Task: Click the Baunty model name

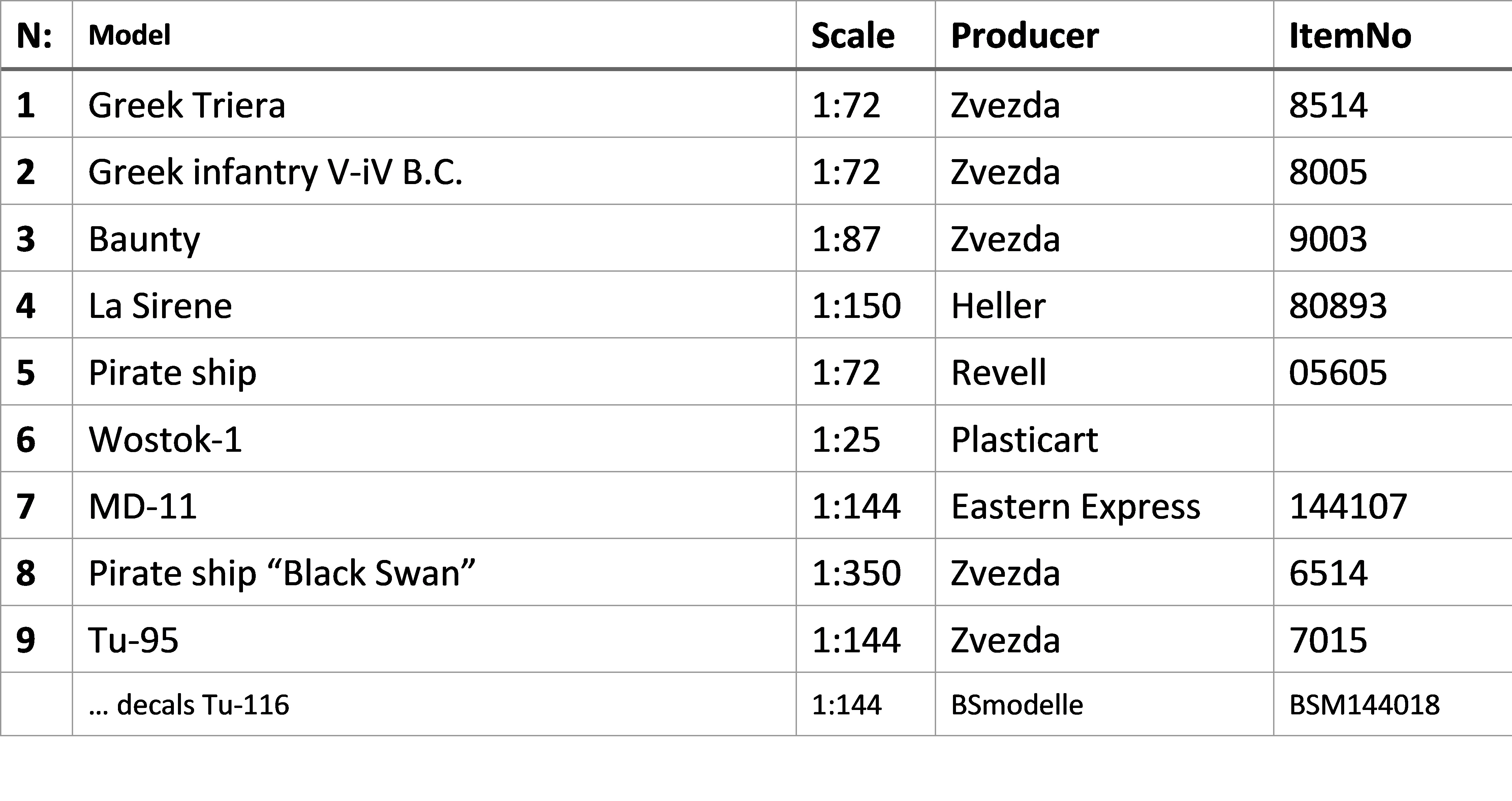Action: [x=144, y=239]
